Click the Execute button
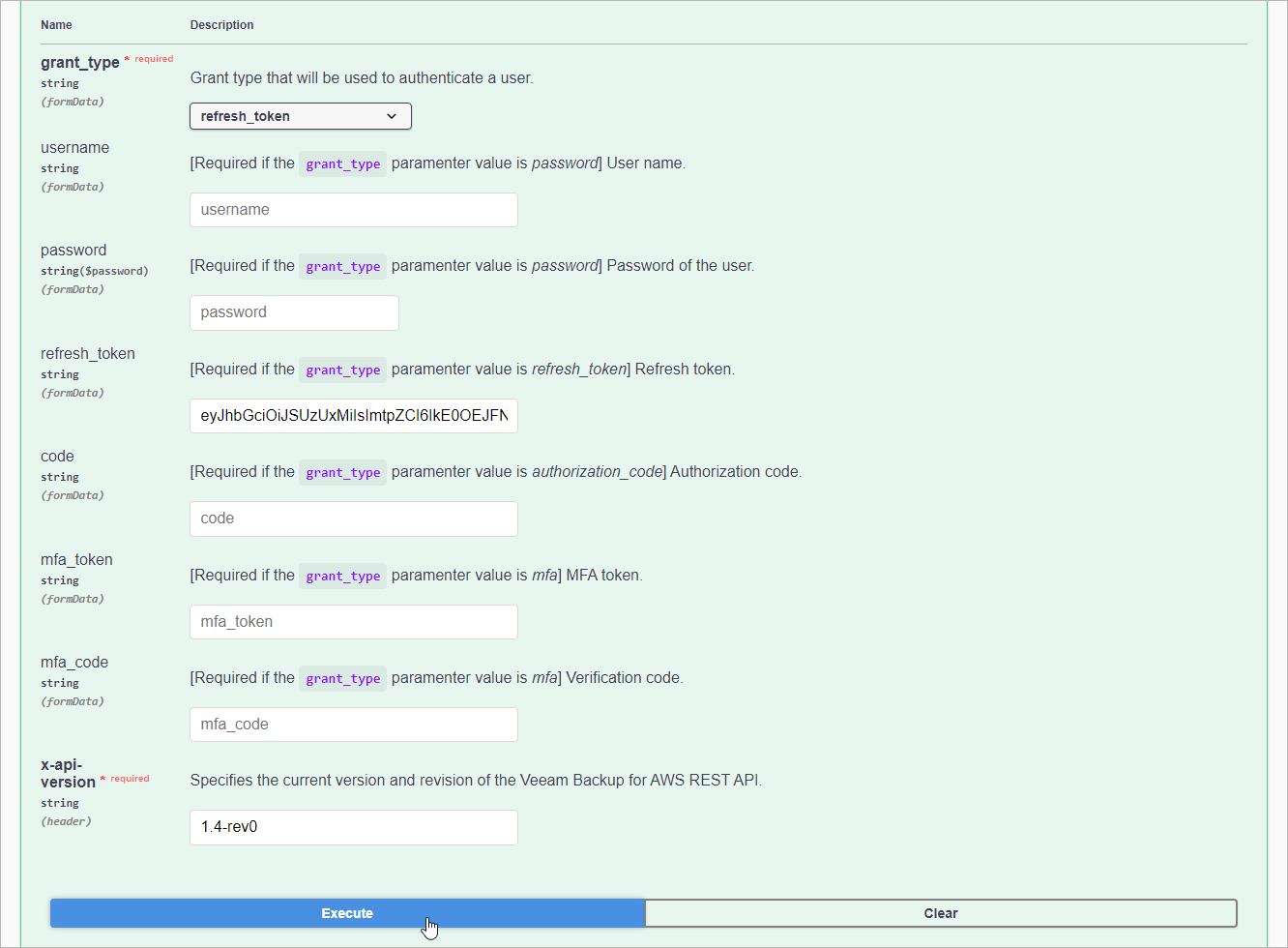Viewport: 1288px width, 948px height. [346, 912]
